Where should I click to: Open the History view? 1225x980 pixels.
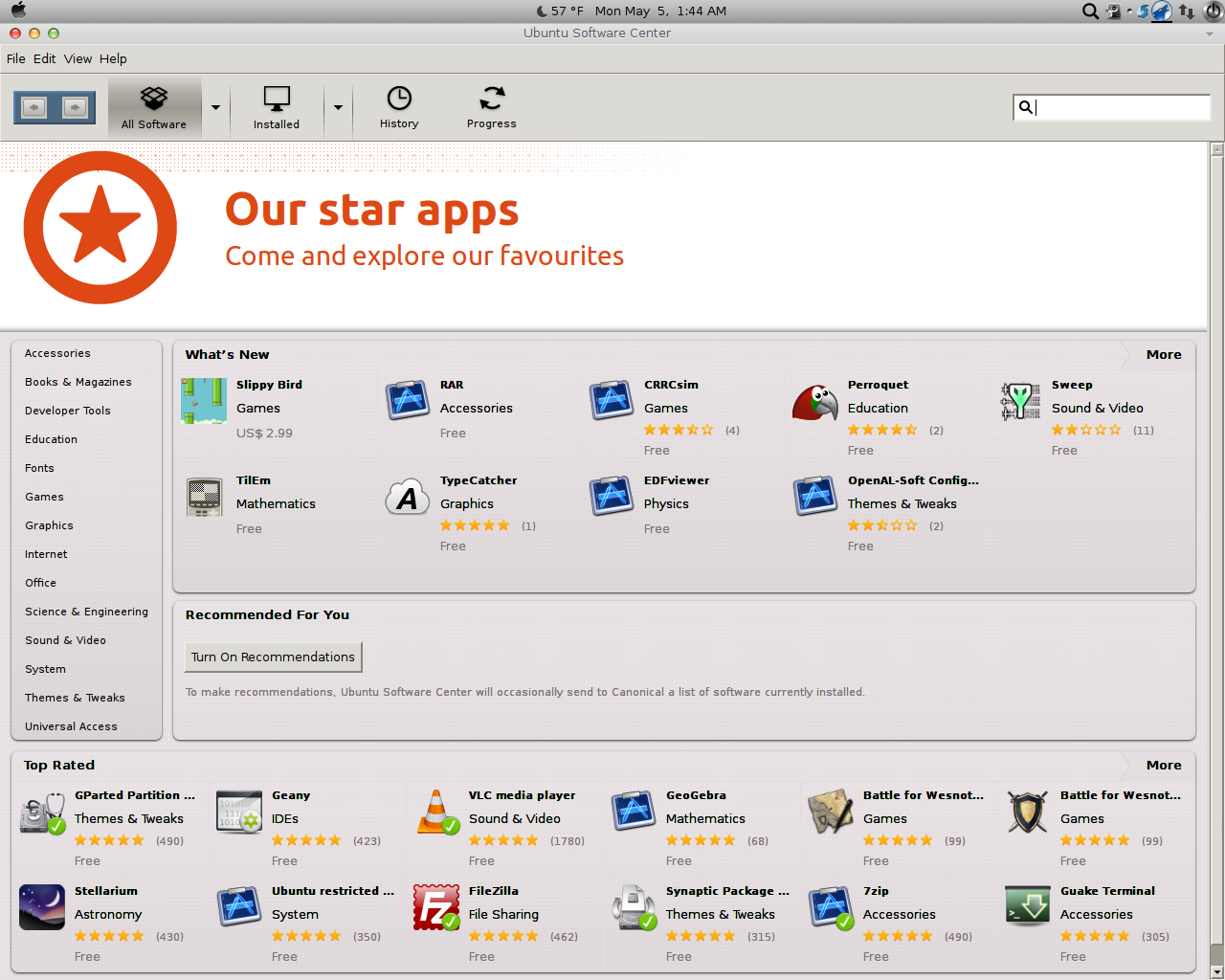[x=399, y=107]
